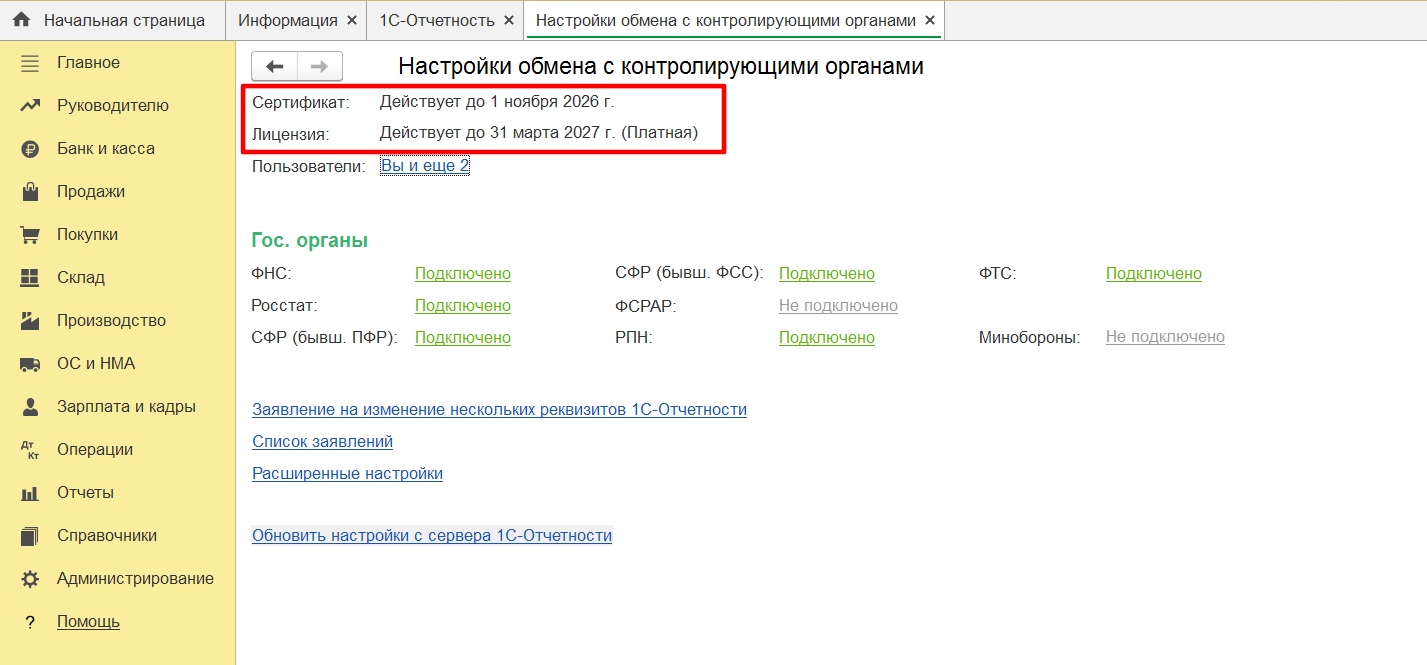This screenshot has height=665, width=1427.
Task: Click the Продажи shopping bag icon
Action: 30,192
